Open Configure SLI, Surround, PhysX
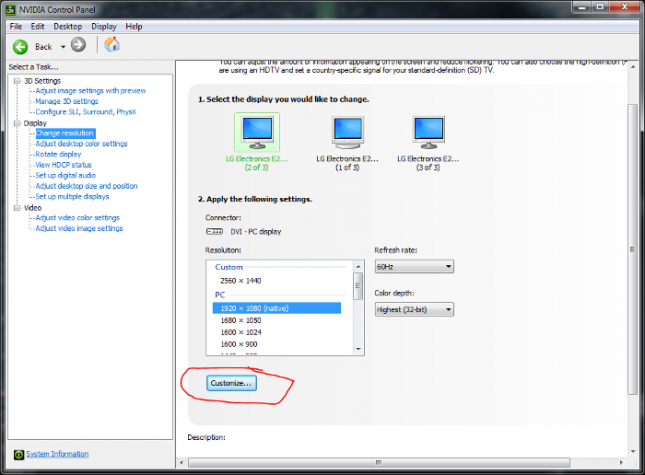The width and height of the screenshot is (645, 475). [86, 112]
